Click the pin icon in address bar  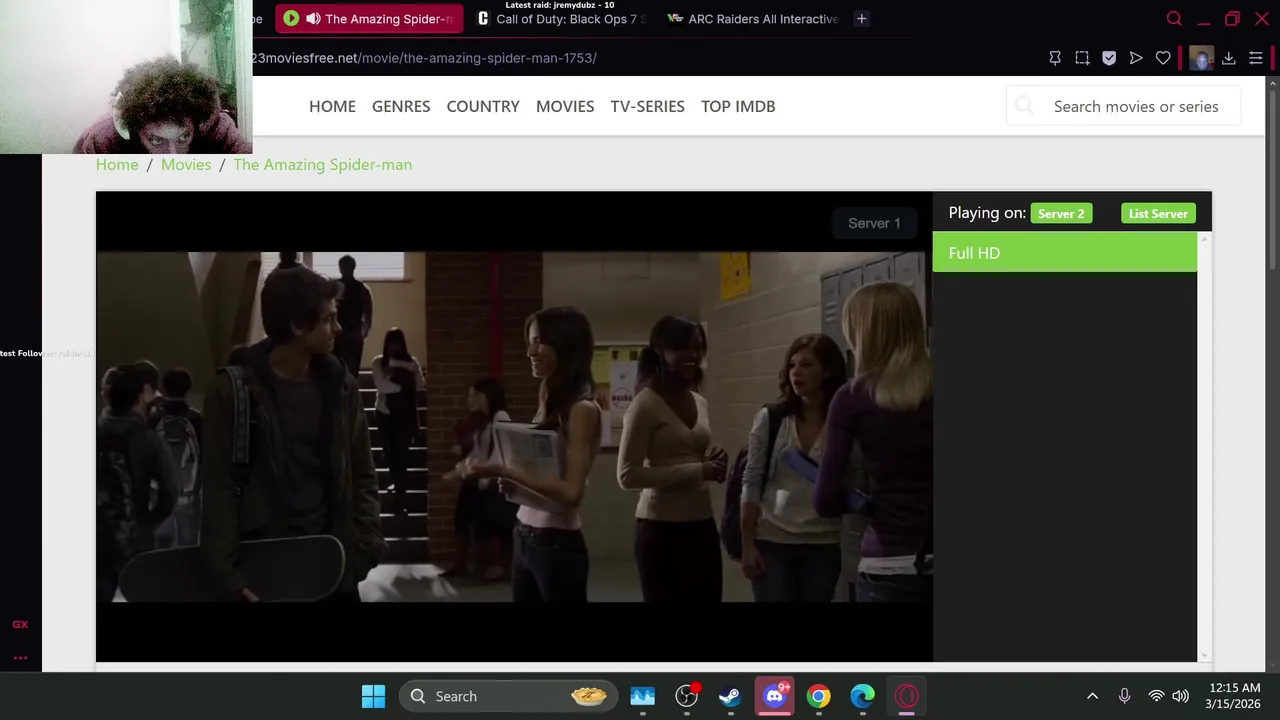click(x=1055, y=58)
